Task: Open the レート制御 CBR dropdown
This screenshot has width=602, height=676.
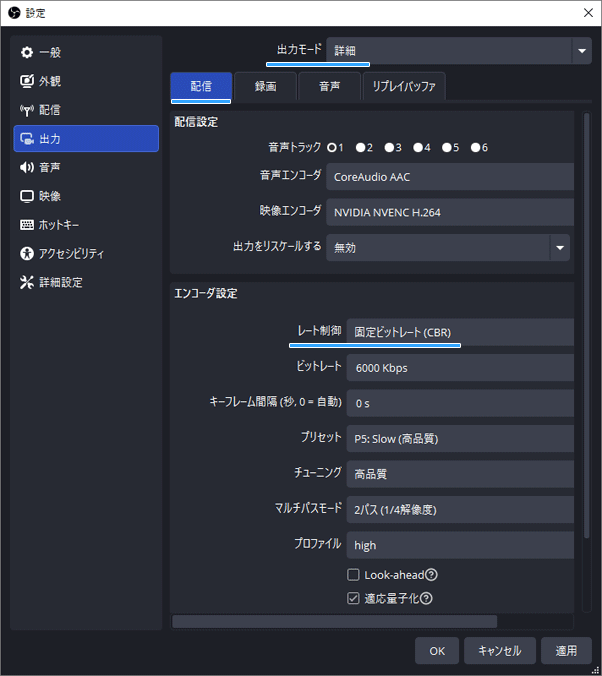Action: point(460,332)
